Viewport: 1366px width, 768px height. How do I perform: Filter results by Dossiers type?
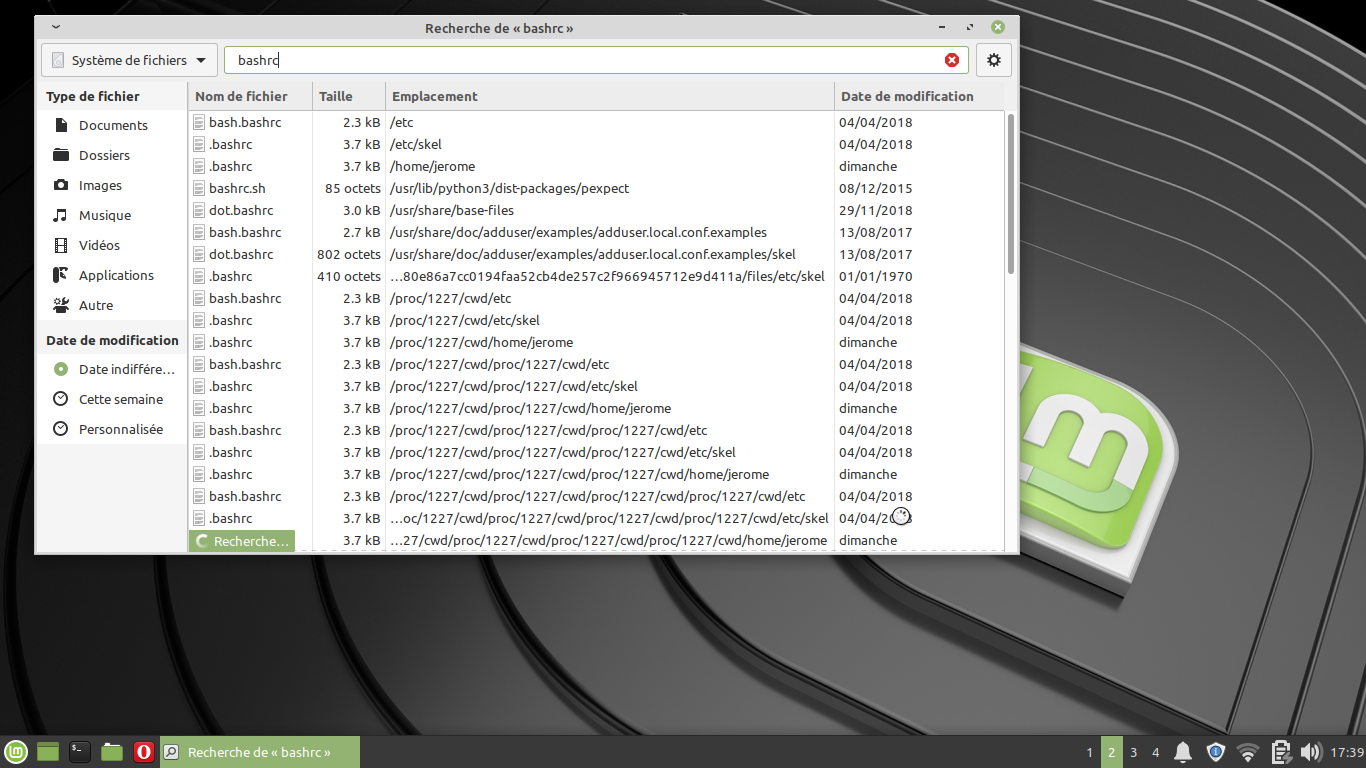tap(104, 155)
